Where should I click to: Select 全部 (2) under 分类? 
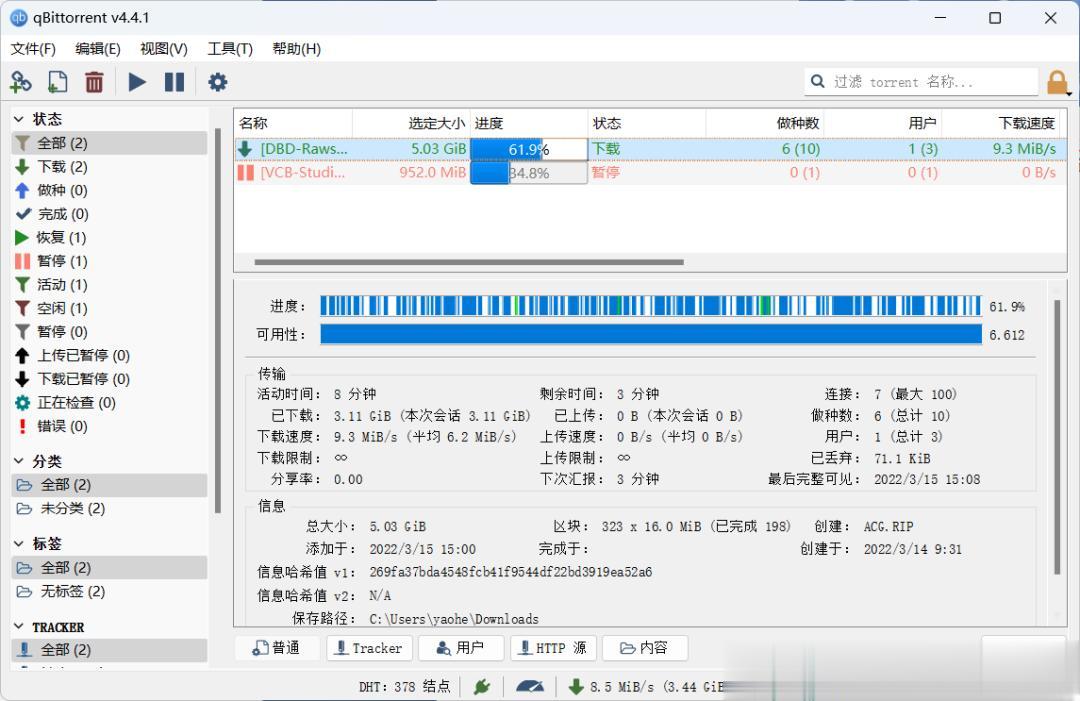click(x=110, y=485)
